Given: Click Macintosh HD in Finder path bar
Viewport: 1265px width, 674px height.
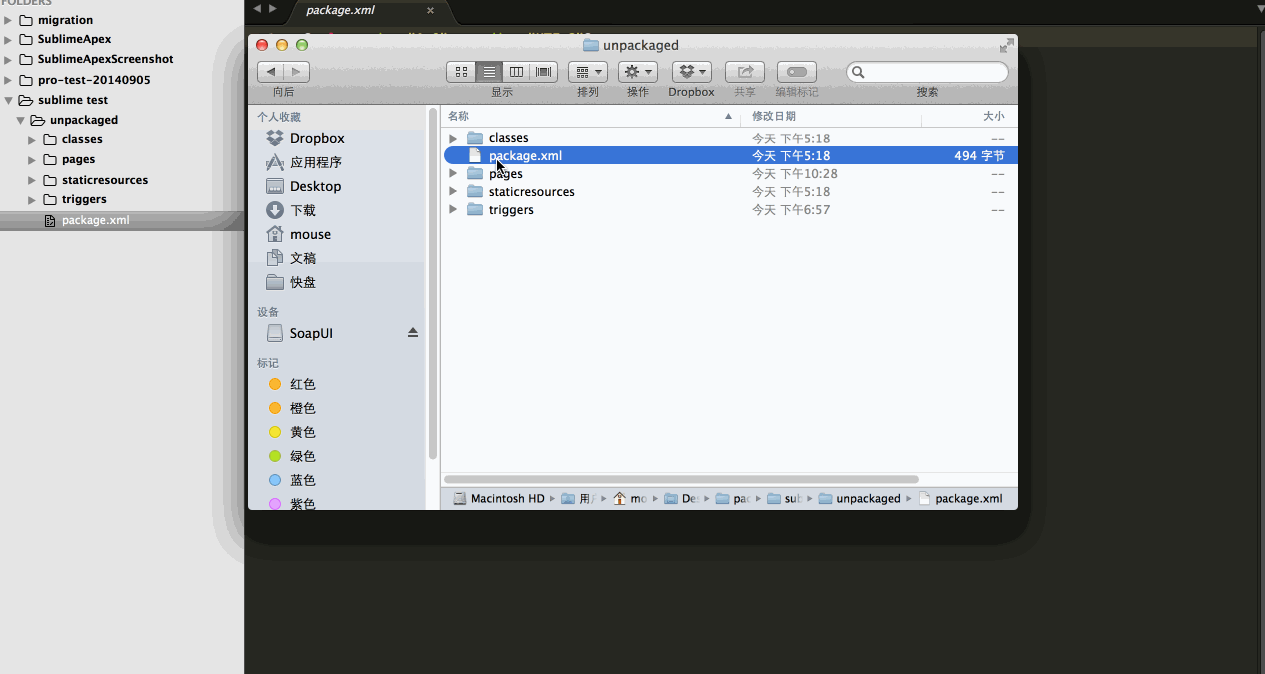Looking at the screenshot, I should [x=499, y=499].
